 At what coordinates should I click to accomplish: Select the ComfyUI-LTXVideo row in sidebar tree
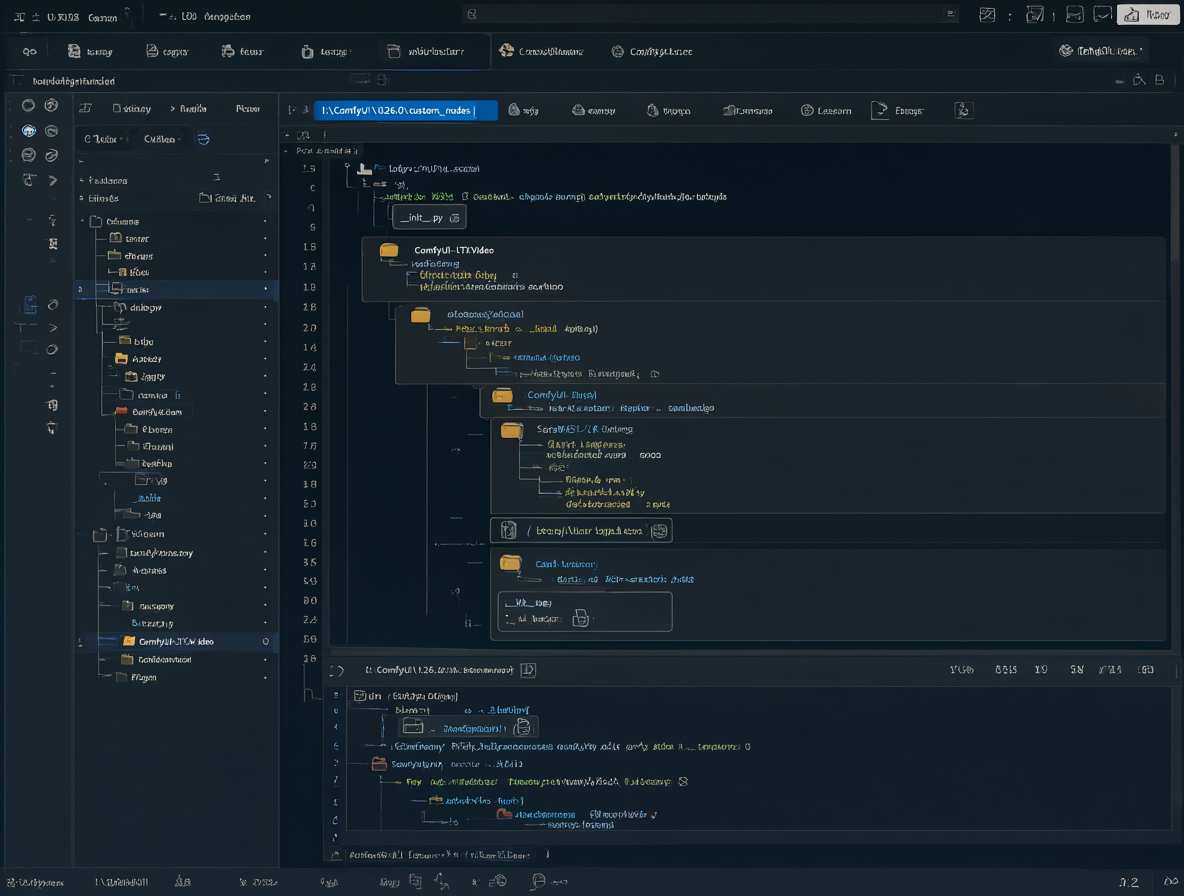pyautogui.click(x=177, y=641)
